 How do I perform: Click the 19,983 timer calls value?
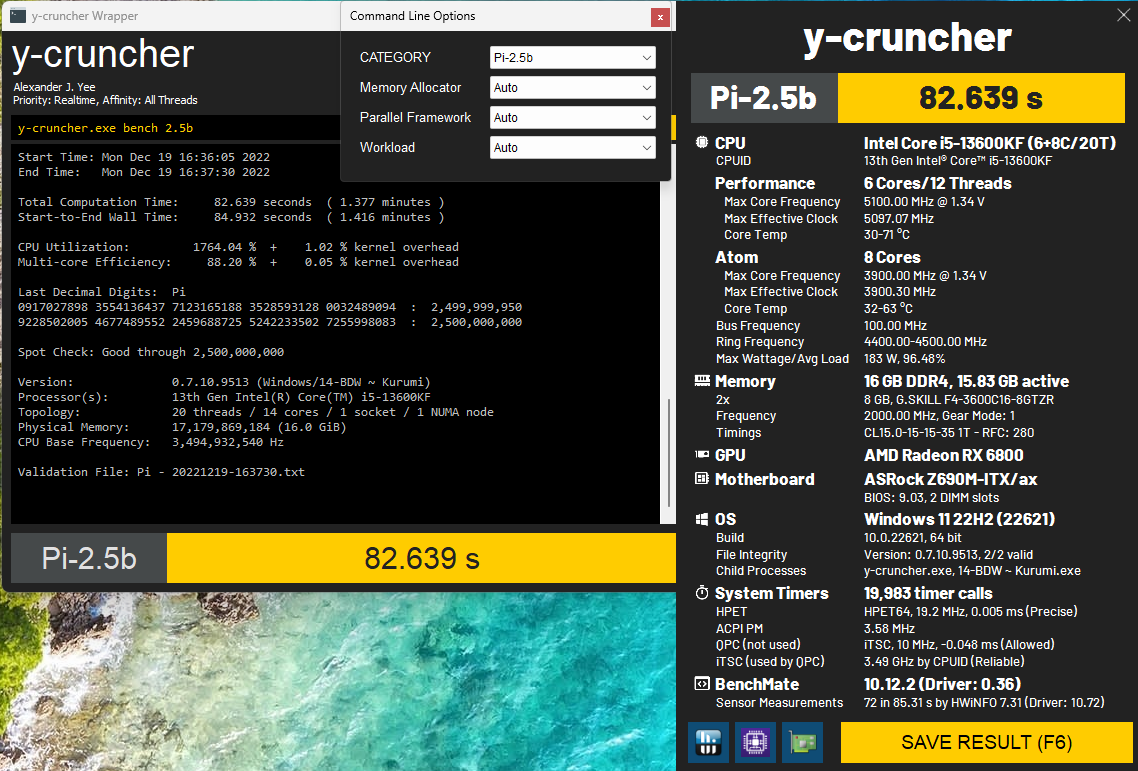pyautogui.click(x=928, y=593)
